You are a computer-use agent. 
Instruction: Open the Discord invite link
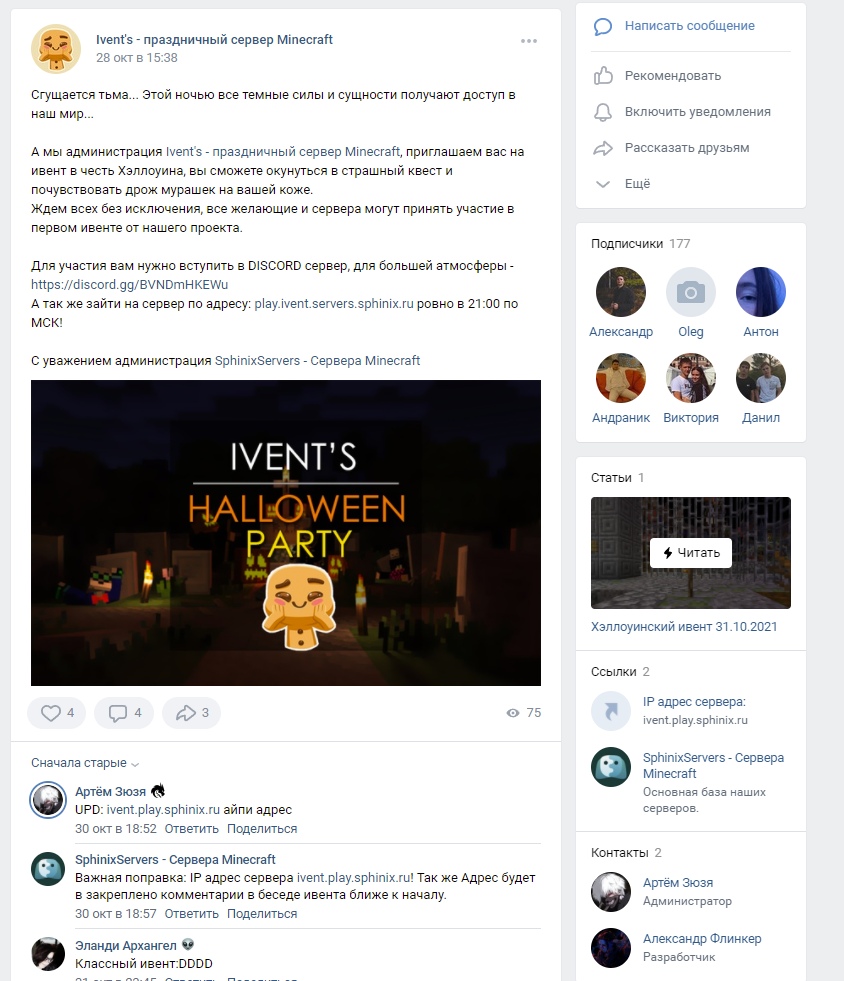tap(130, 285)
